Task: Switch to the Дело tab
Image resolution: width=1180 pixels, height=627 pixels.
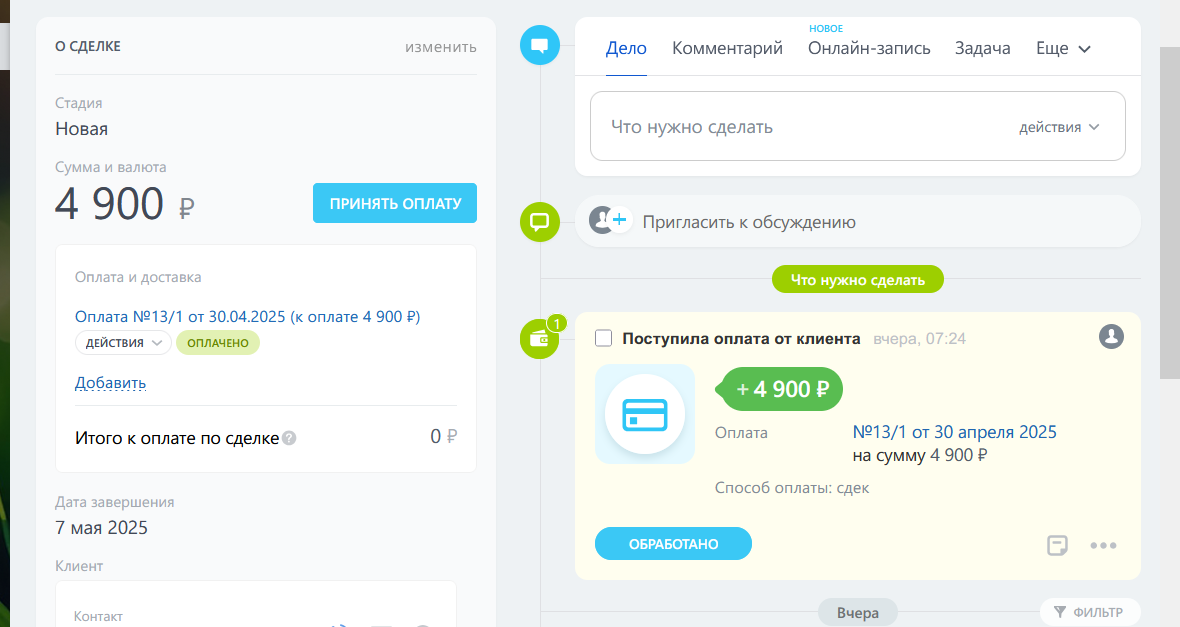Action: point(626,49)
